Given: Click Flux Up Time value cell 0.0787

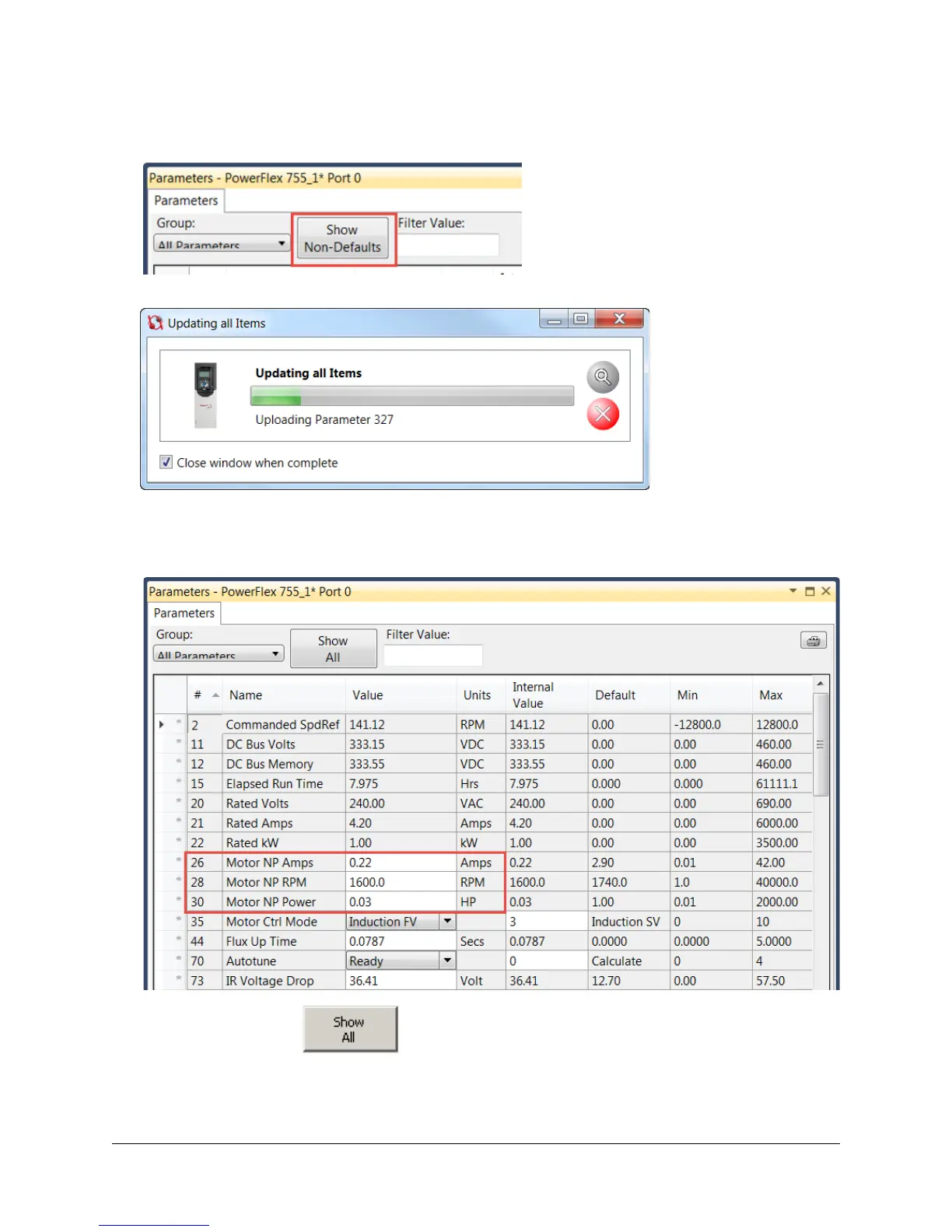Looking at the screenshot, I should coord(401,941).
